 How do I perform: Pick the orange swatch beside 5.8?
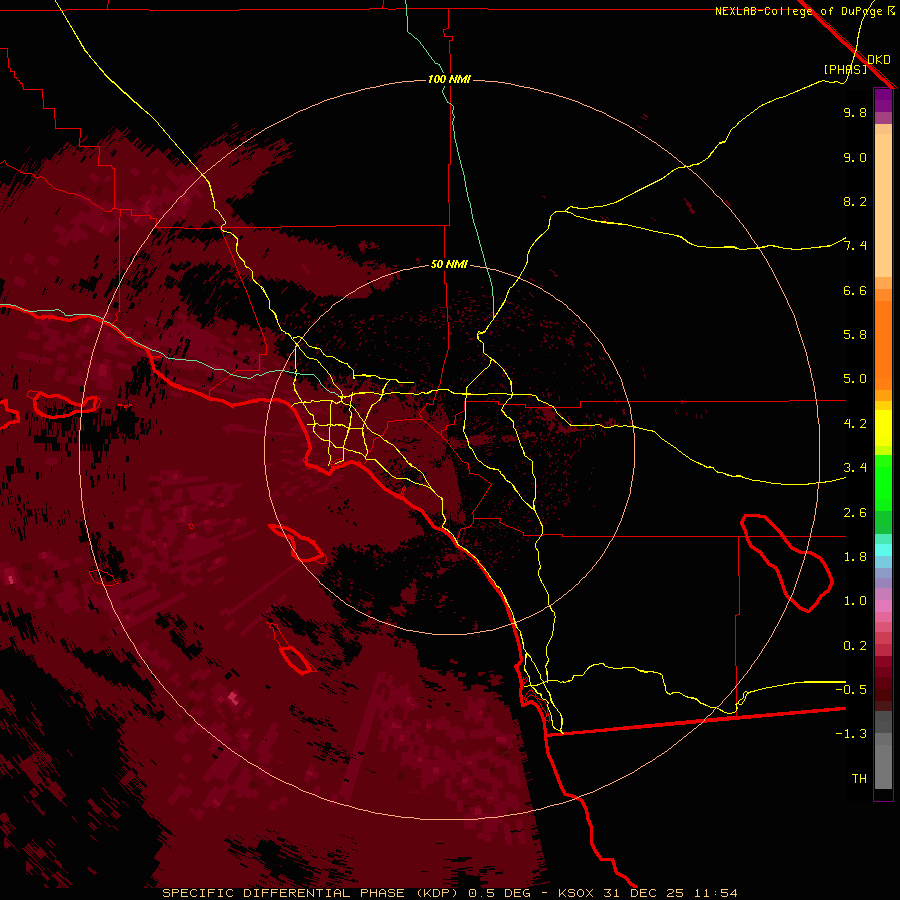tap(883, 335)
